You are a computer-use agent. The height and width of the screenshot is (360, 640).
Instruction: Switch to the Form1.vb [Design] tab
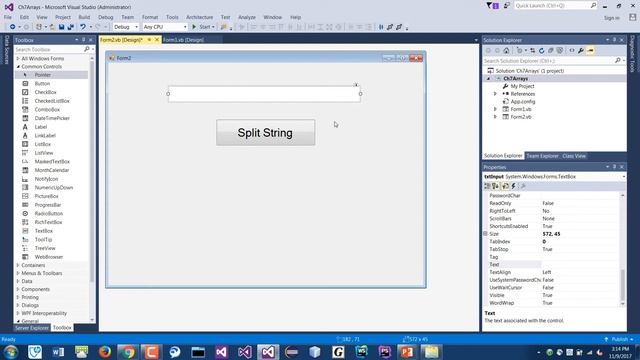click(x=183, y=40)
